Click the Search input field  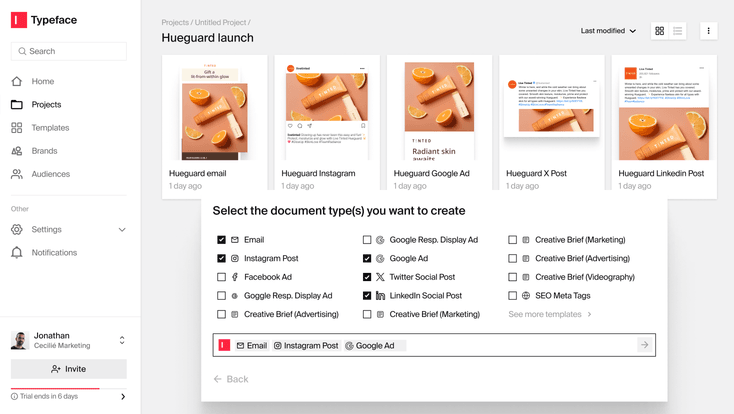coord(69,52)
